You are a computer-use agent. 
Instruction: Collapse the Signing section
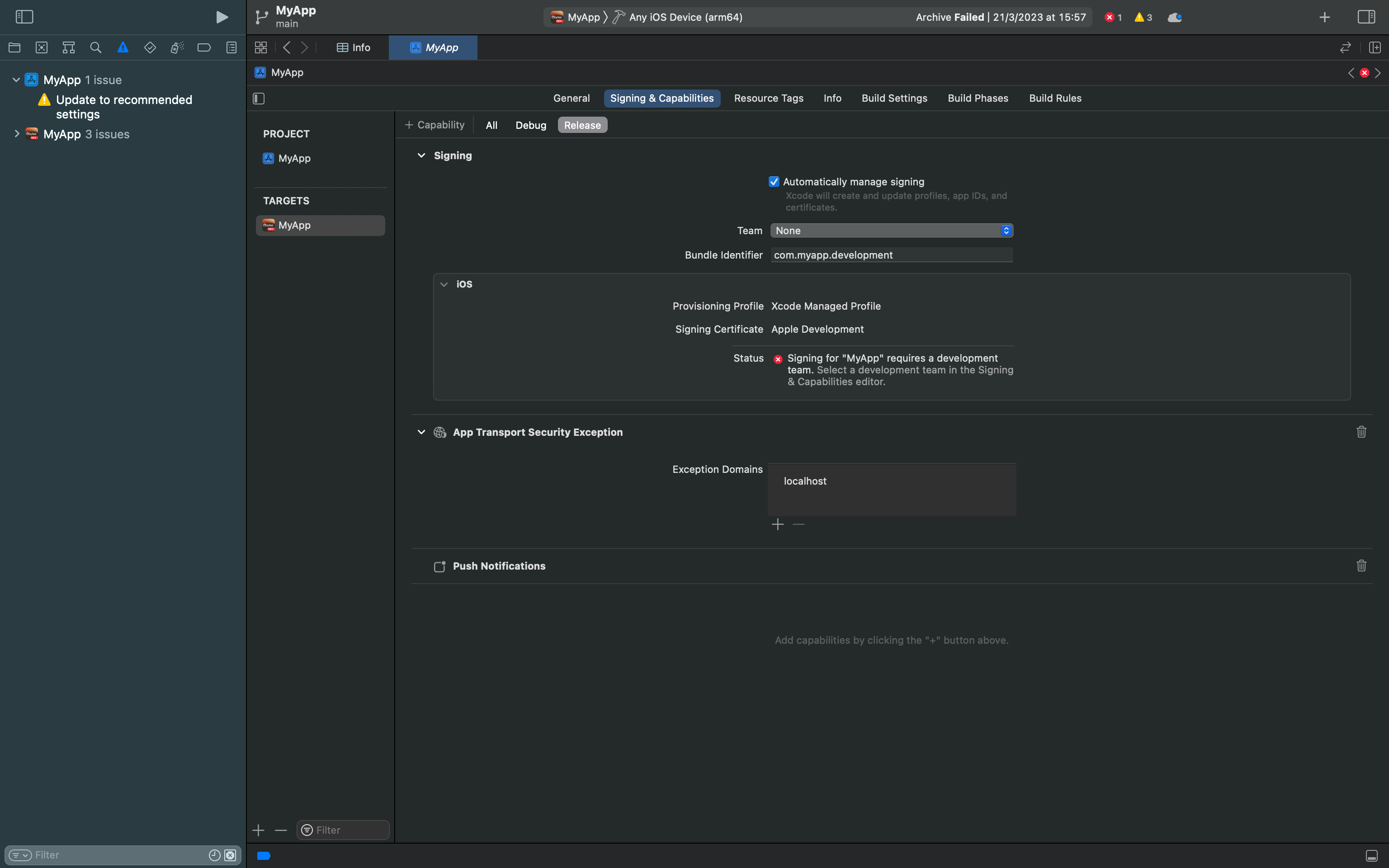coord(420,156)
